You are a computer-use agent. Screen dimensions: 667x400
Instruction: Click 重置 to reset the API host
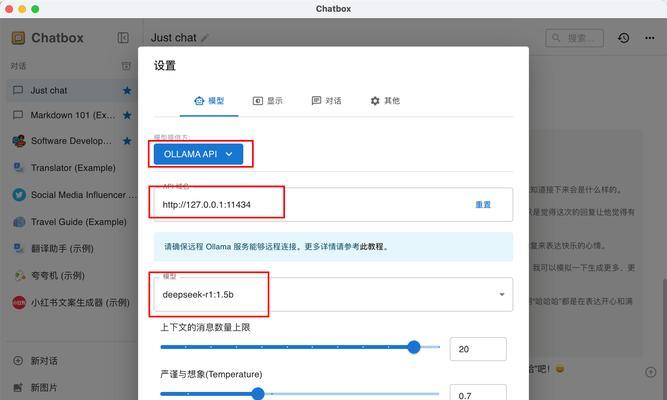483,205
